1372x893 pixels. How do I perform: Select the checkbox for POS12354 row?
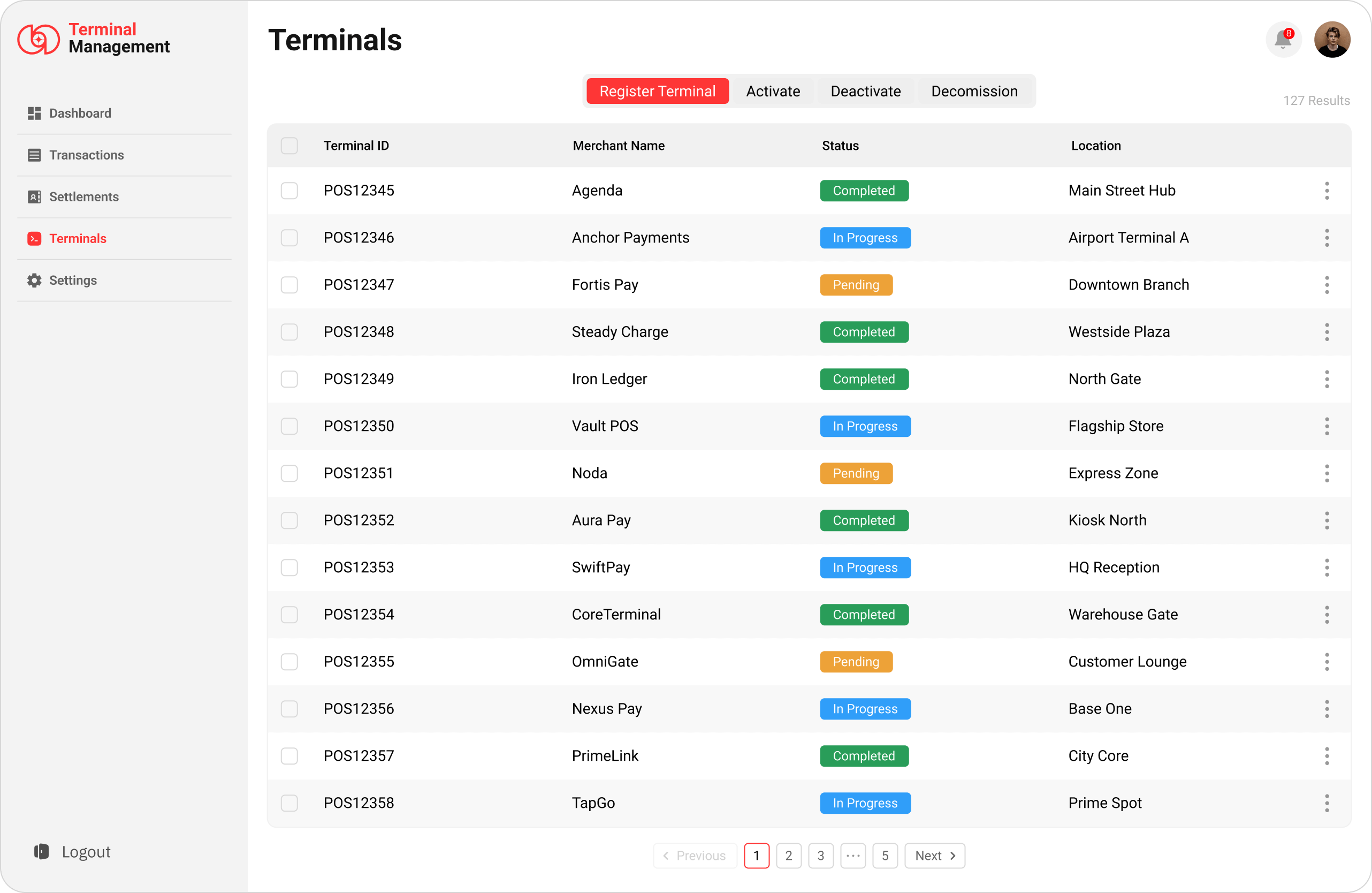[x=289, y=615]
